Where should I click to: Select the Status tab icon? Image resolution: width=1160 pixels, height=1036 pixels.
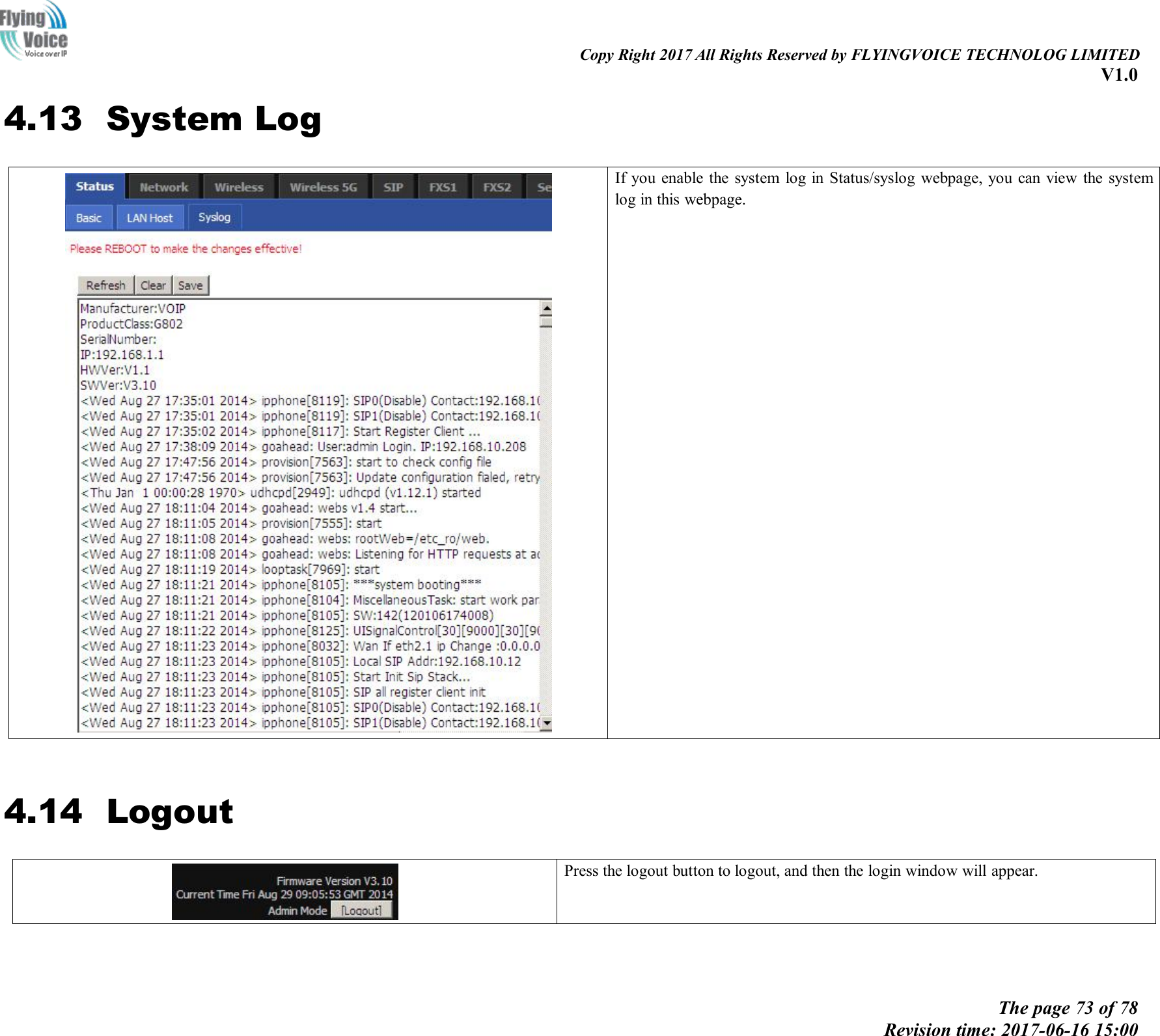pos(94,186)
